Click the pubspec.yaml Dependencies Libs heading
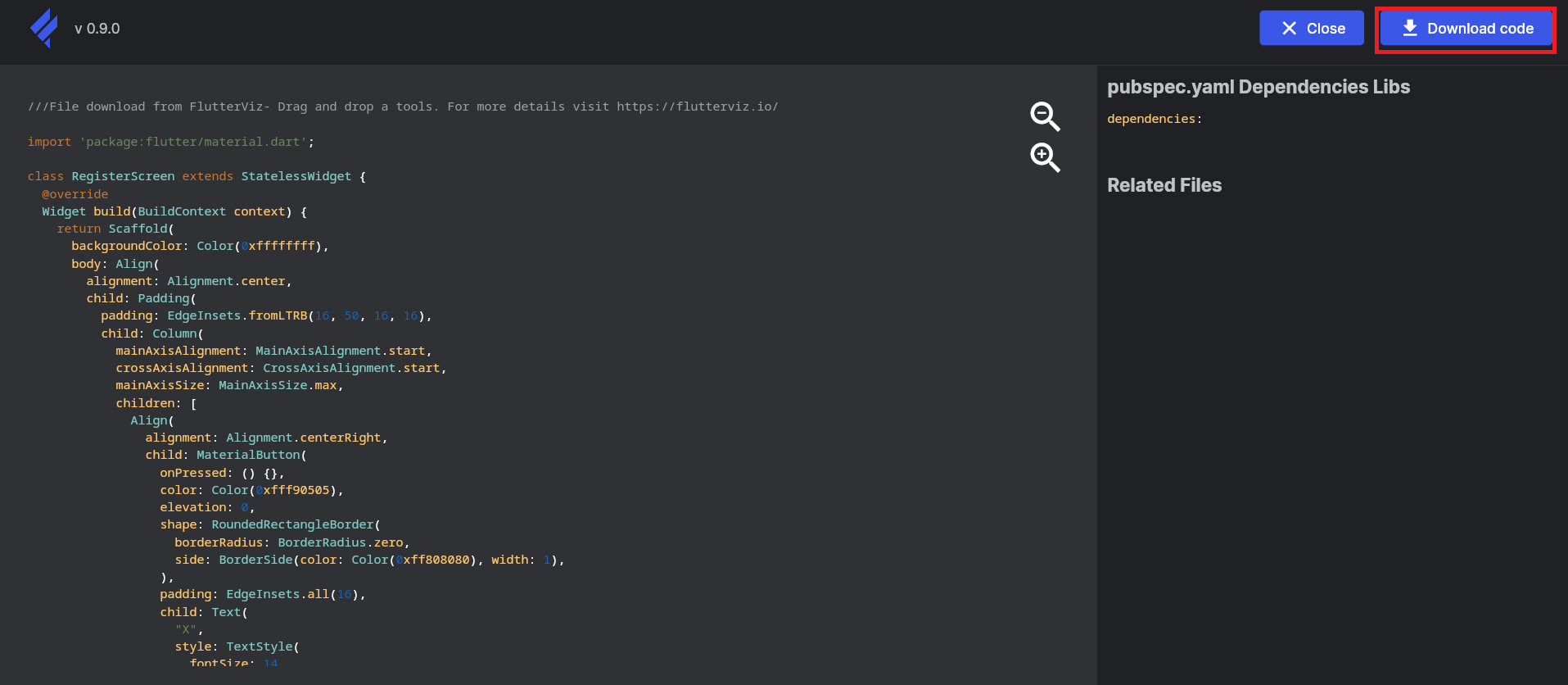This screenshot has height=685, width=1568. (x=1258, y=87)
